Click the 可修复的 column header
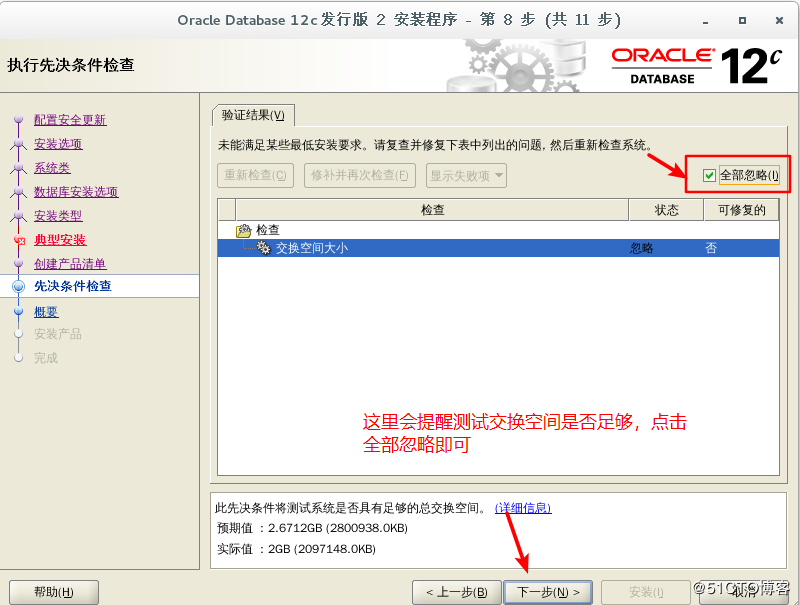This screenshot has width=800, height=605. click(741, 210)
